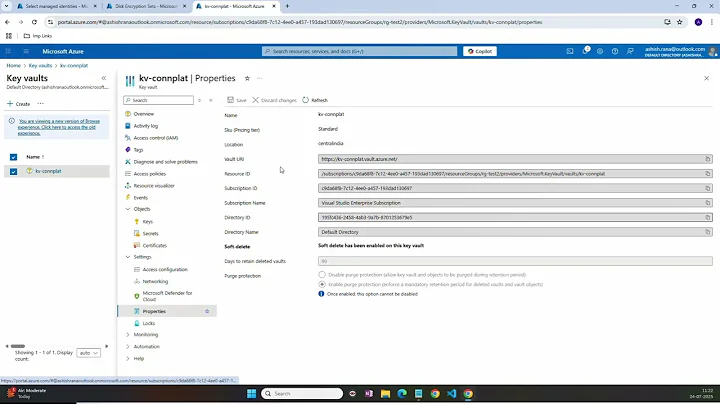The width and height of the screenshot is (720, 404).
Task: Open Access control (IAM)
Action: (156, 138)
